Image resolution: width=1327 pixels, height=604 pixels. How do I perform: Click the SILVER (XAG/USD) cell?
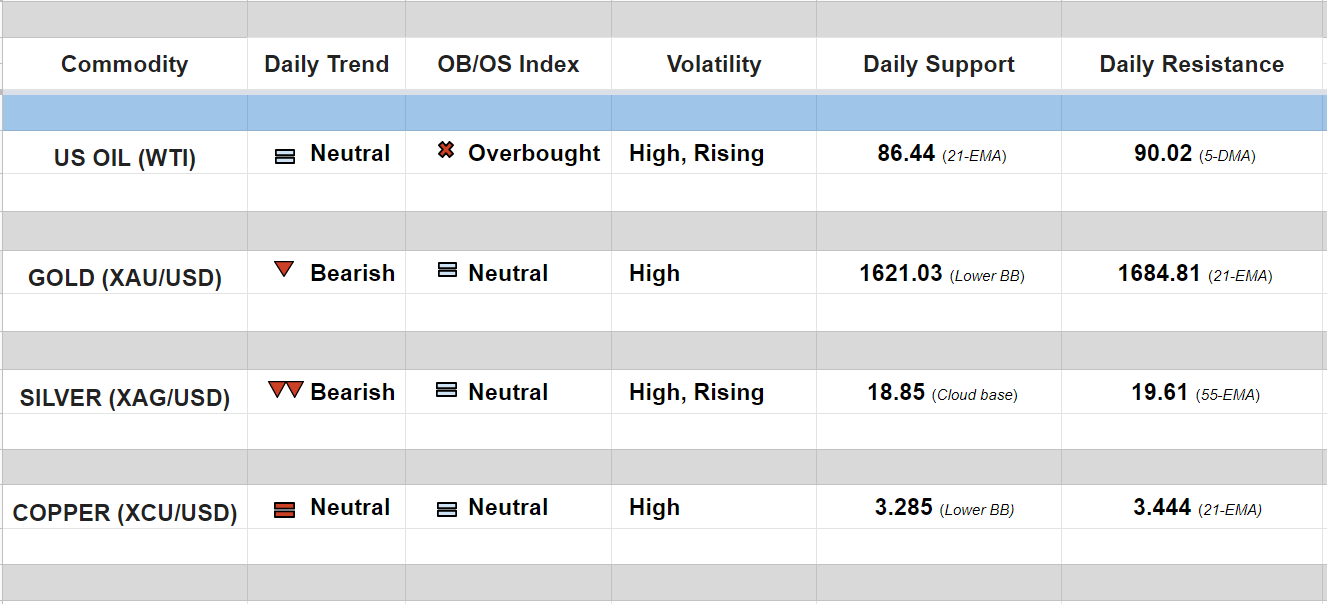[x=125, y=398]
